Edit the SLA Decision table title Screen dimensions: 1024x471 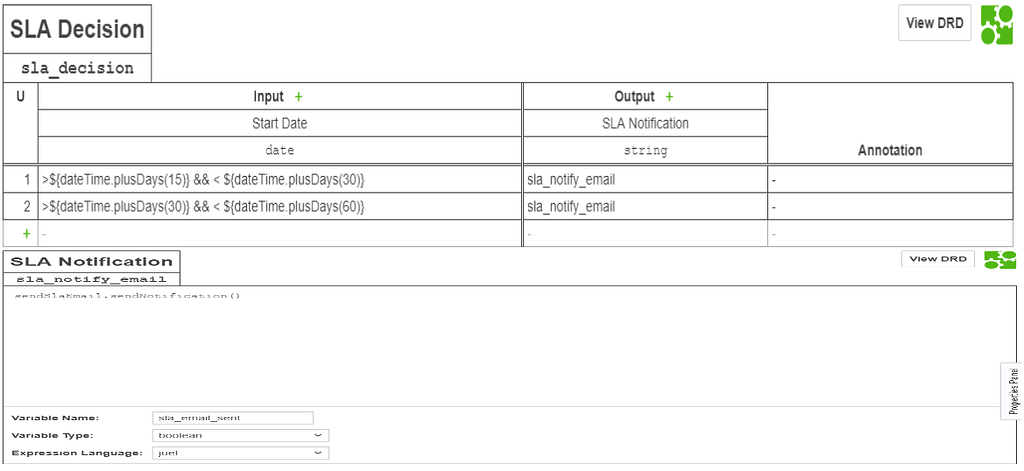tap(77, 30)
